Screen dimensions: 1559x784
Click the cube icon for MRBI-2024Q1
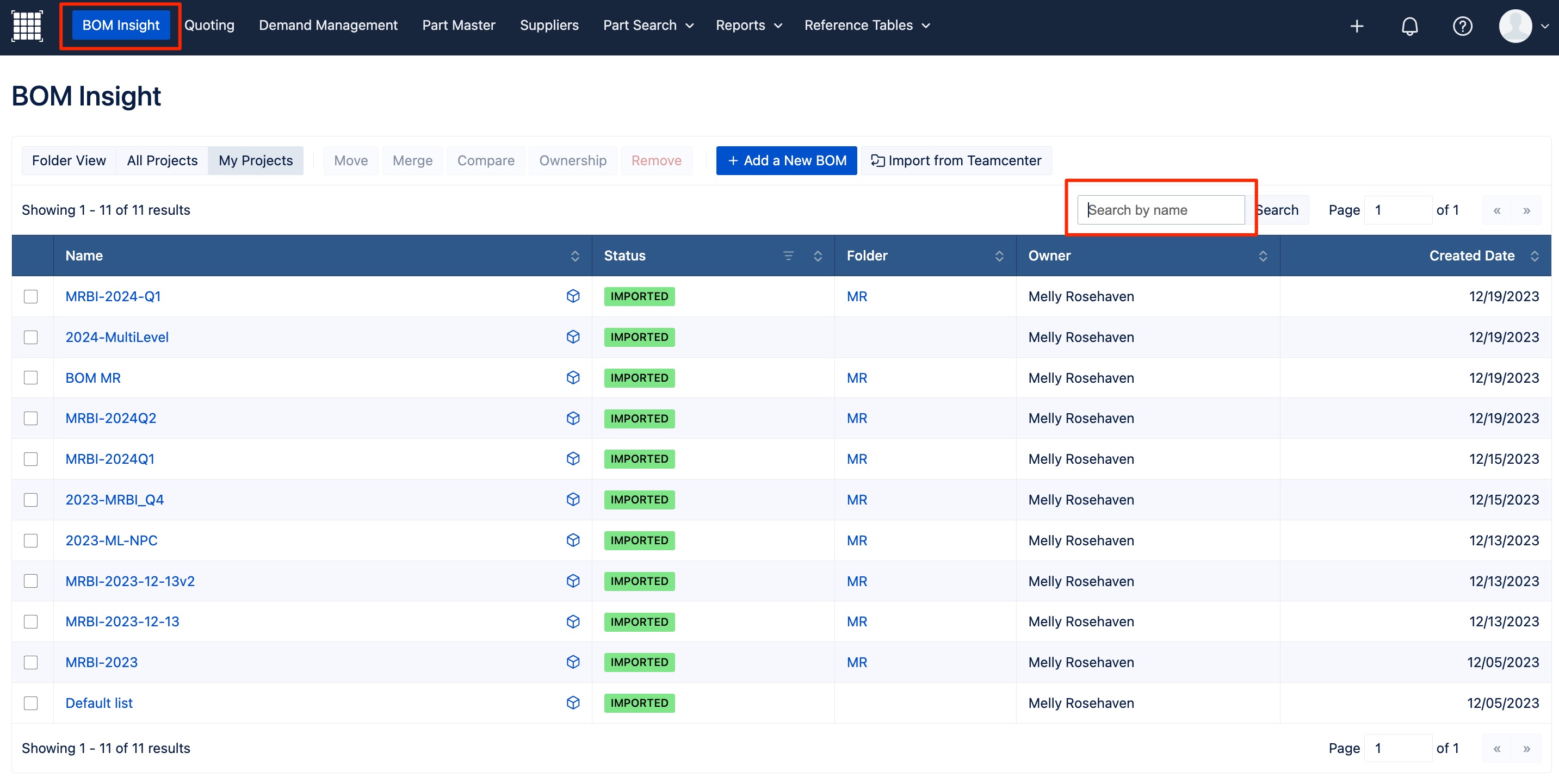(572, 458)
